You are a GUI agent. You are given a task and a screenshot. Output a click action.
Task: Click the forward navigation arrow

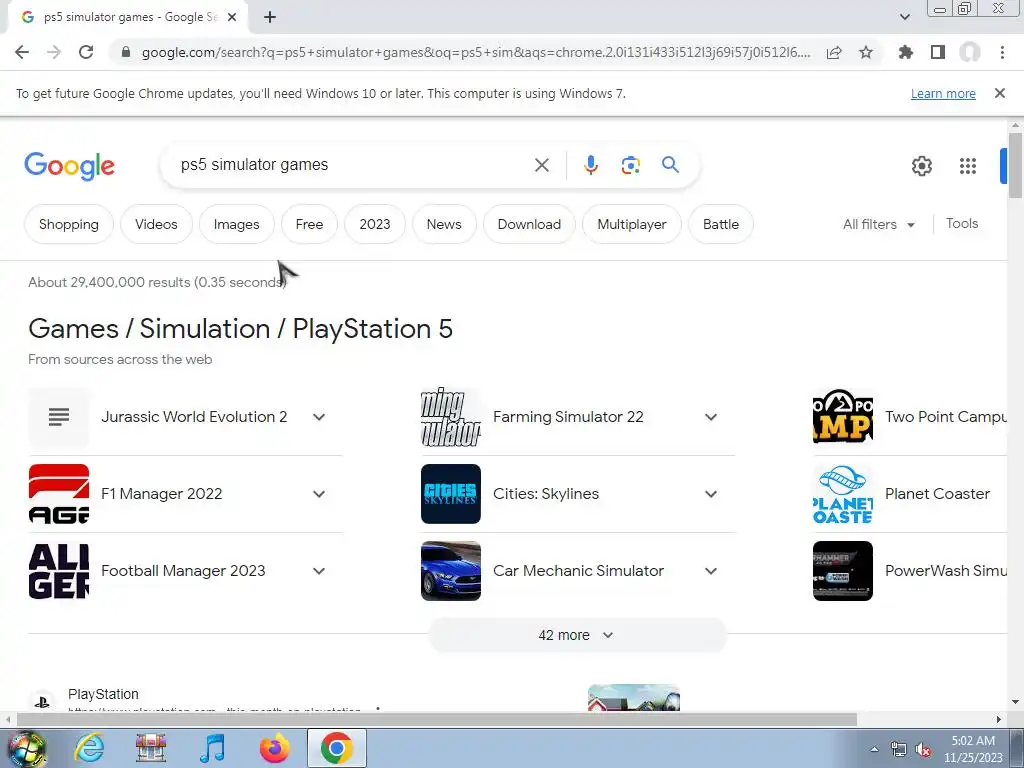click(54, 52)
